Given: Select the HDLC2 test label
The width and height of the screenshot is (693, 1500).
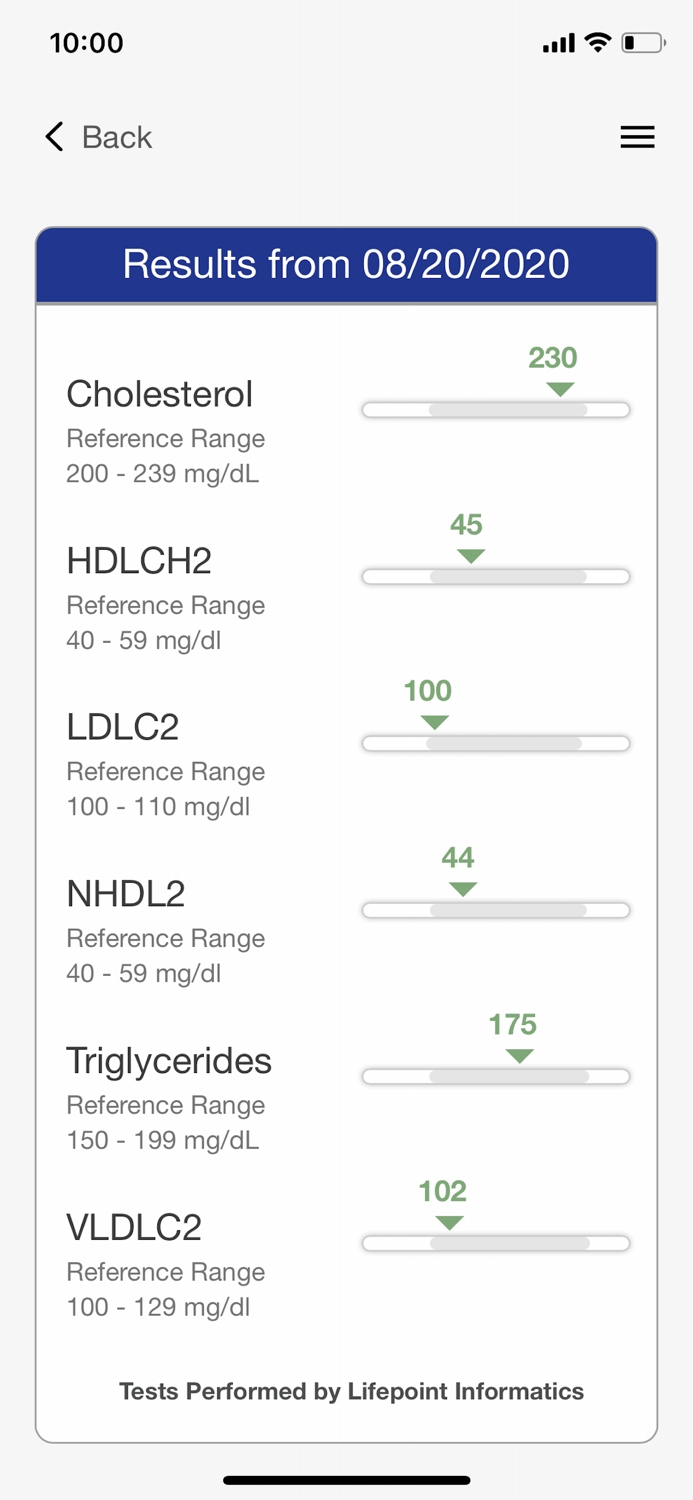Looking at the screenshot, I should 139,561.
